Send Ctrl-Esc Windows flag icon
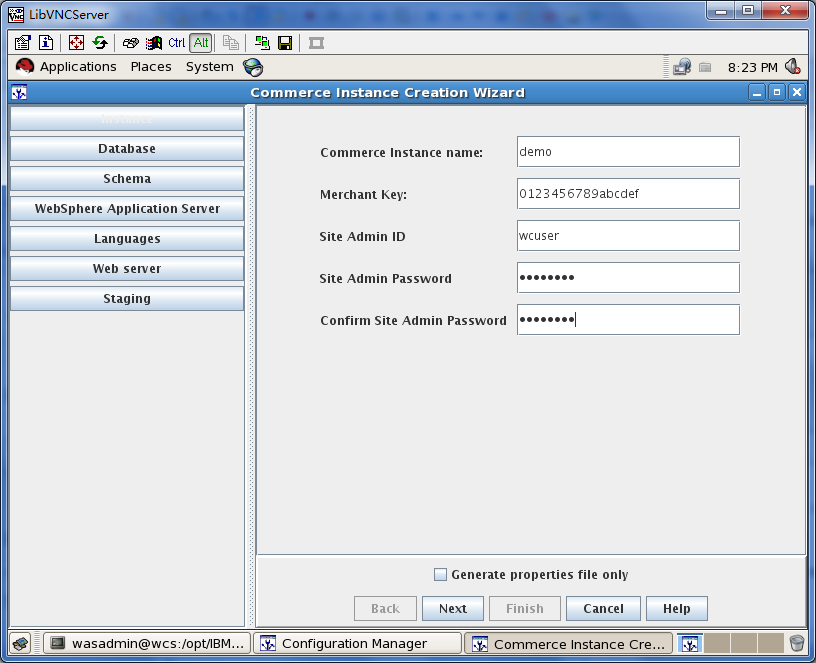816x663 pixels. click(x=154, y=43)
